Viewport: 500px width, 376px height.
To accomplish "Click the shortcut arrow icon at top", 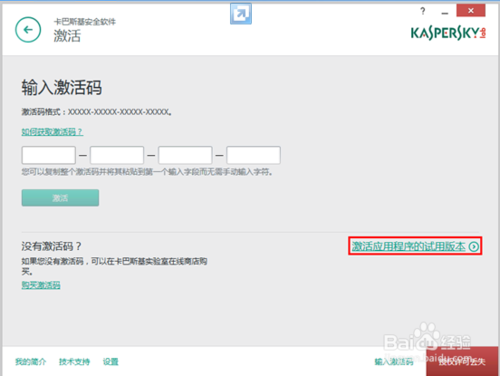I will 241,14.
